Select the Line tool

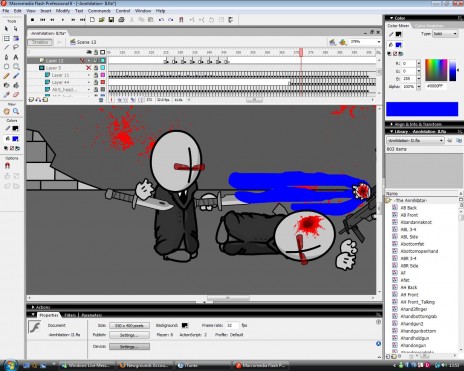[x=6, y=48]
